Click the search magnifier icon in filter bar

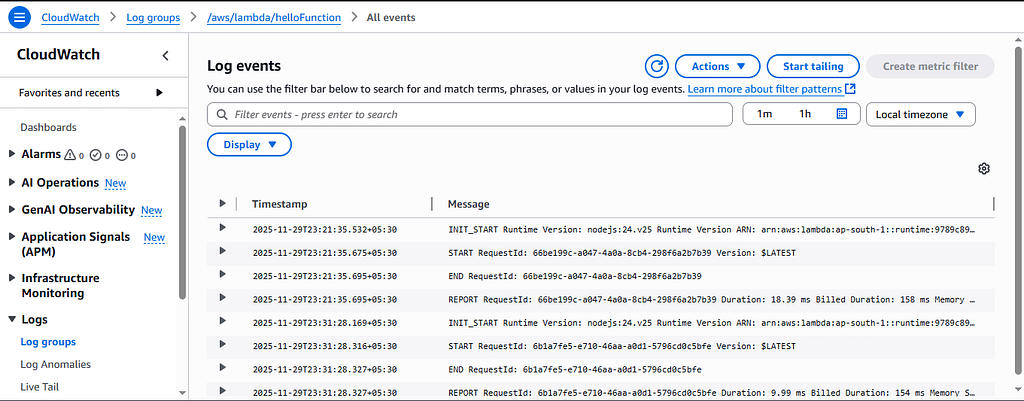(x=221, y=114)
